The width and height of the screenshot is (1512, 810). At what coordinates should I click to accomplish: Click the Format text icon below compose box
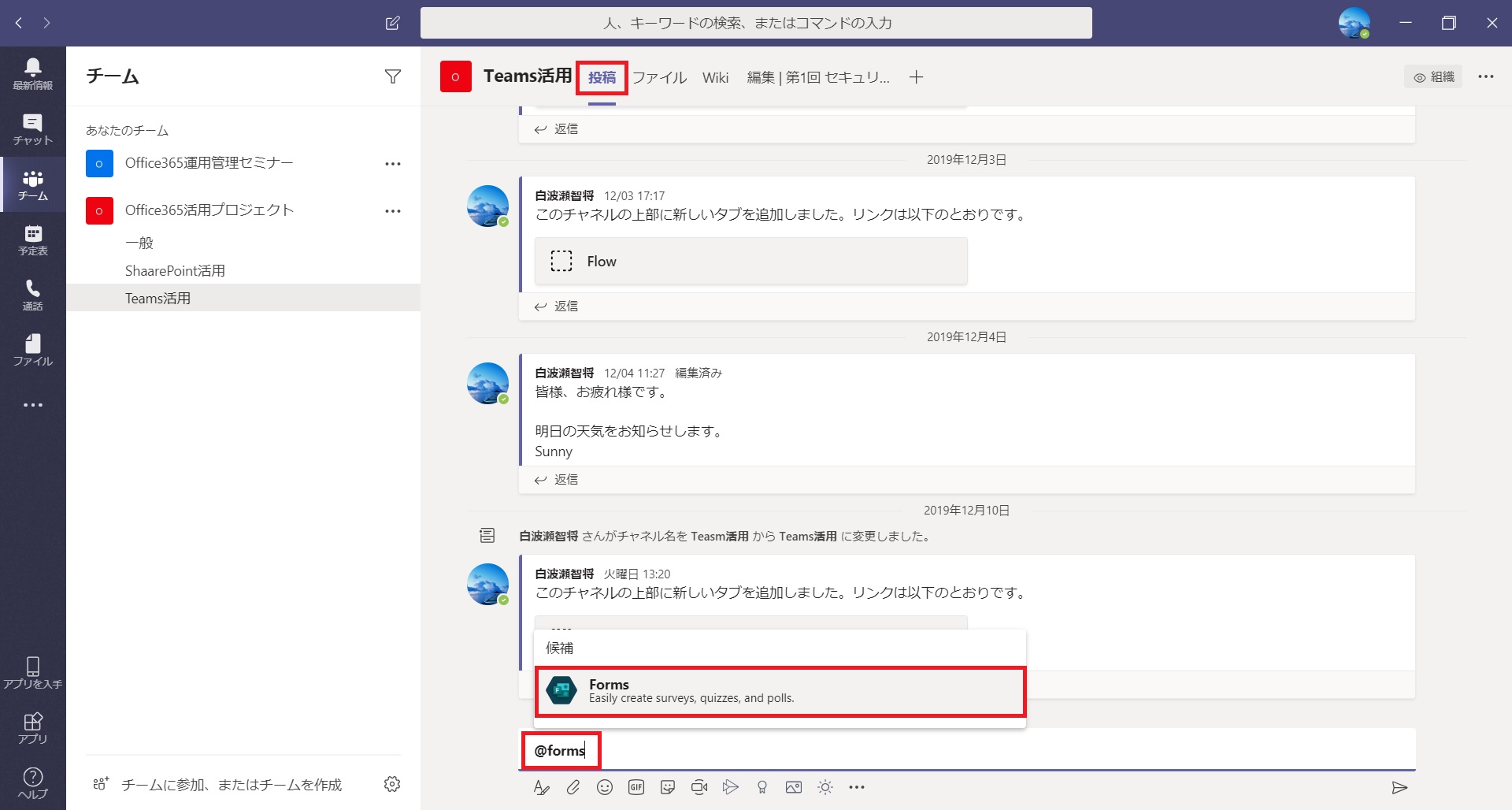click(541, 787)
